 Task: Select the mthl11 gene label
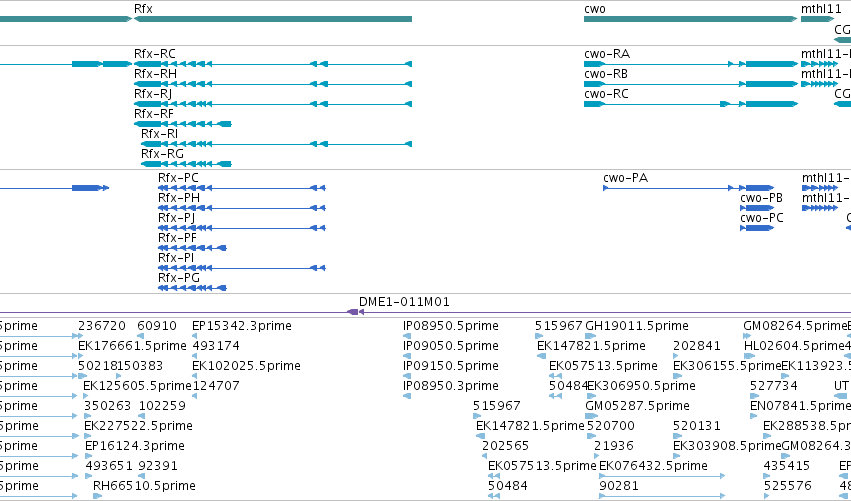[x=821, y=9]
